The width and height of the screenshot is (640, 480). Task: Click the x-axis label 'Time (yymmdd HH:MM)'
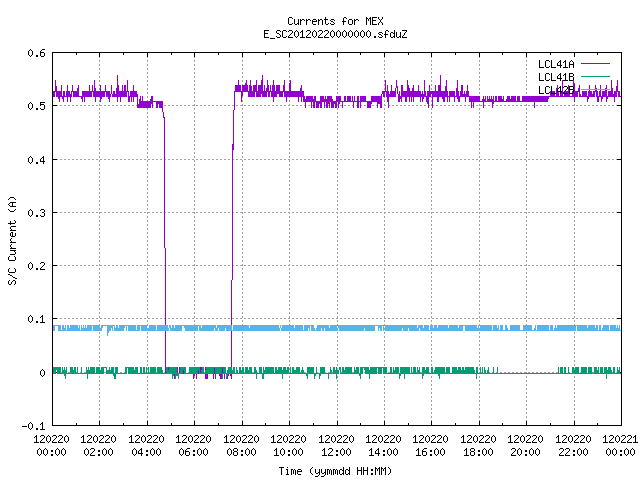335,471
